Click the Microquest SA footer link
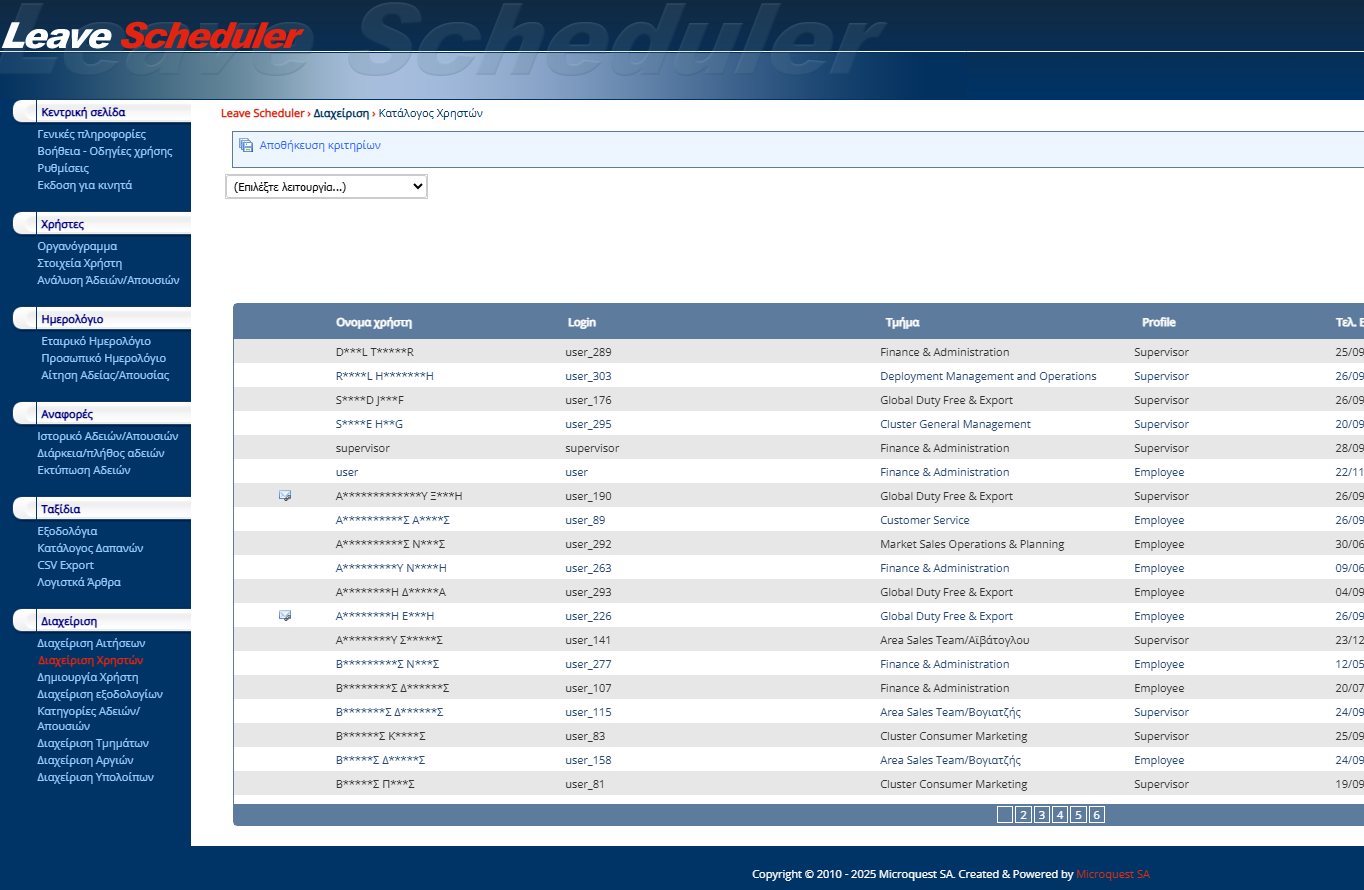Image resolution: width=1364 pixels, height=890 pixels. [x=1113, y=874]
